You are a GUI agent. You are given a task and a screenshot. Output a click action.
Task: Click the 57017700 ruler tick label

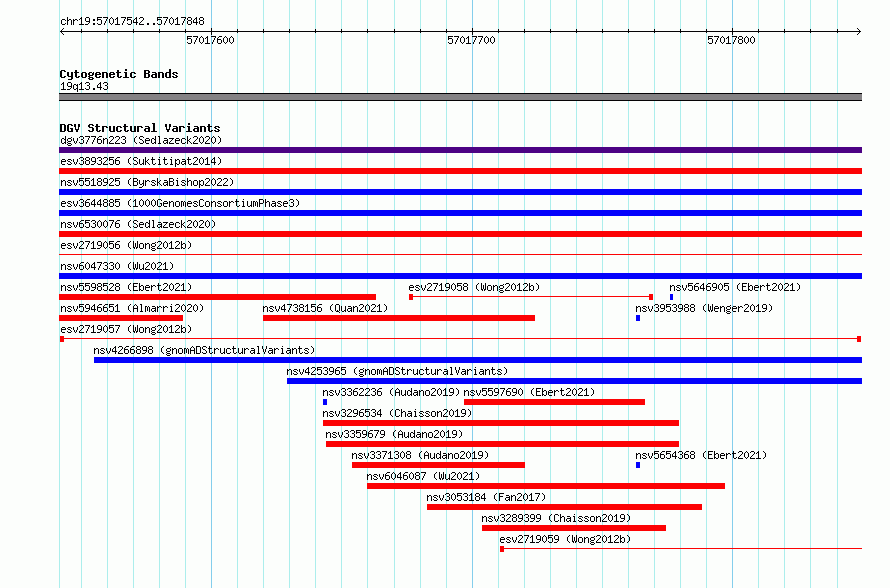[x=471, y=40]
